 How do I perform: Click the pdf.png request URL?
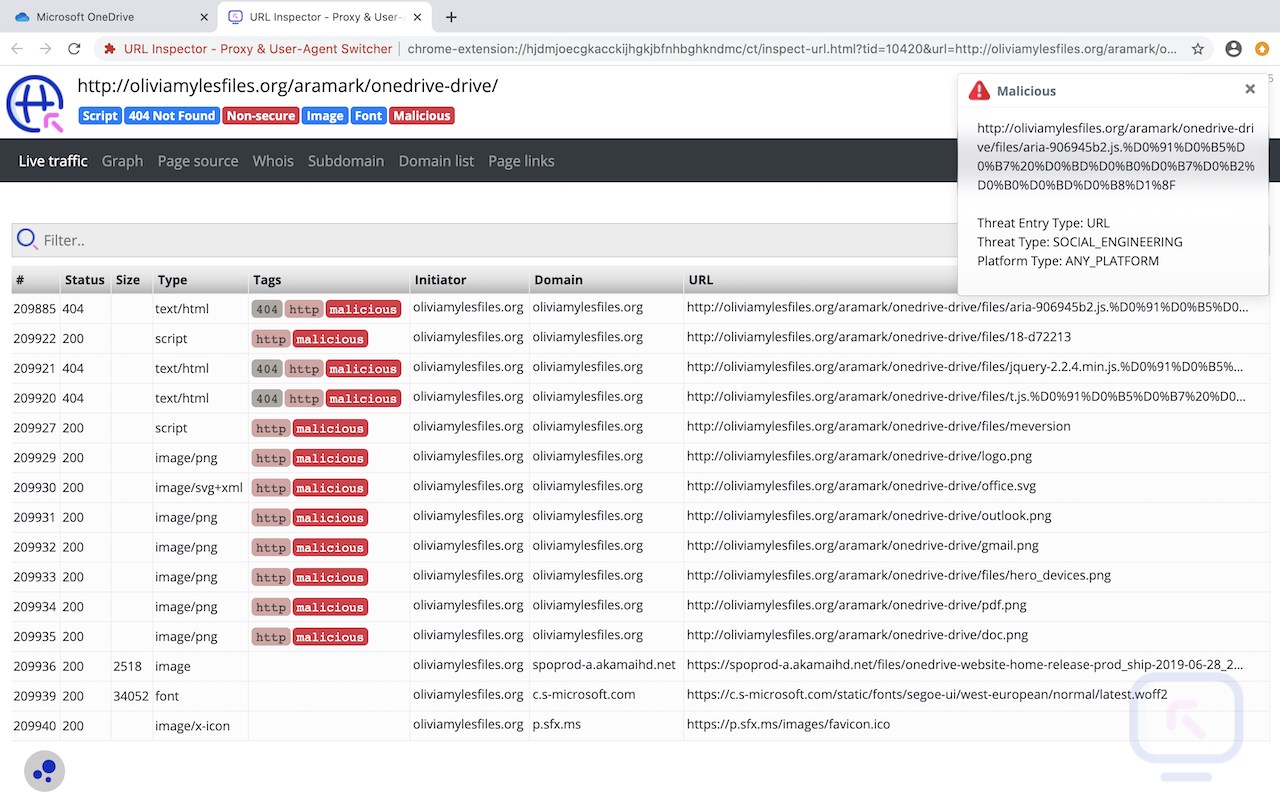click(x=857, y=605)
